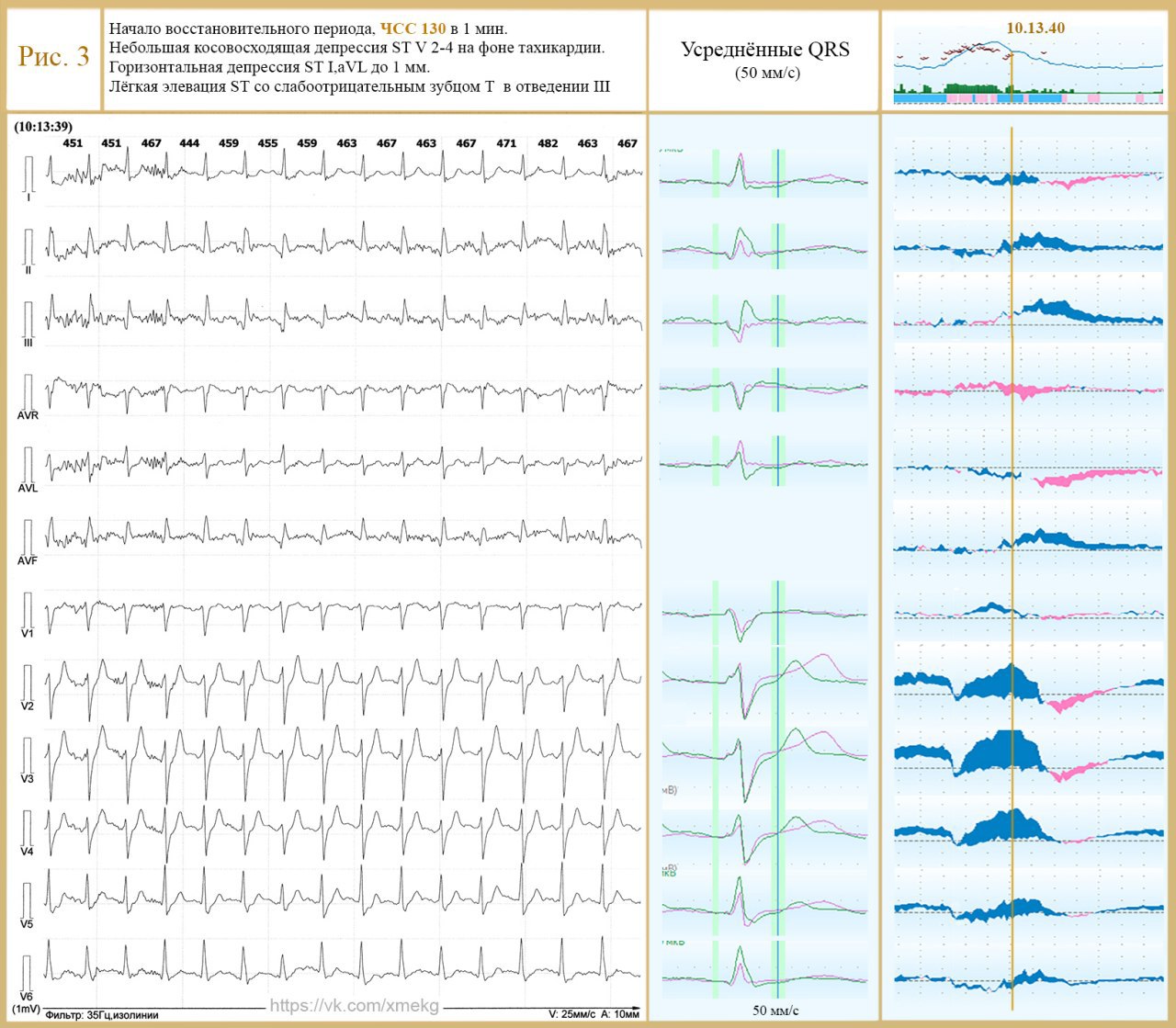
Task: Click the recording time '(10:13:39)'
Action: coord(43,127)
